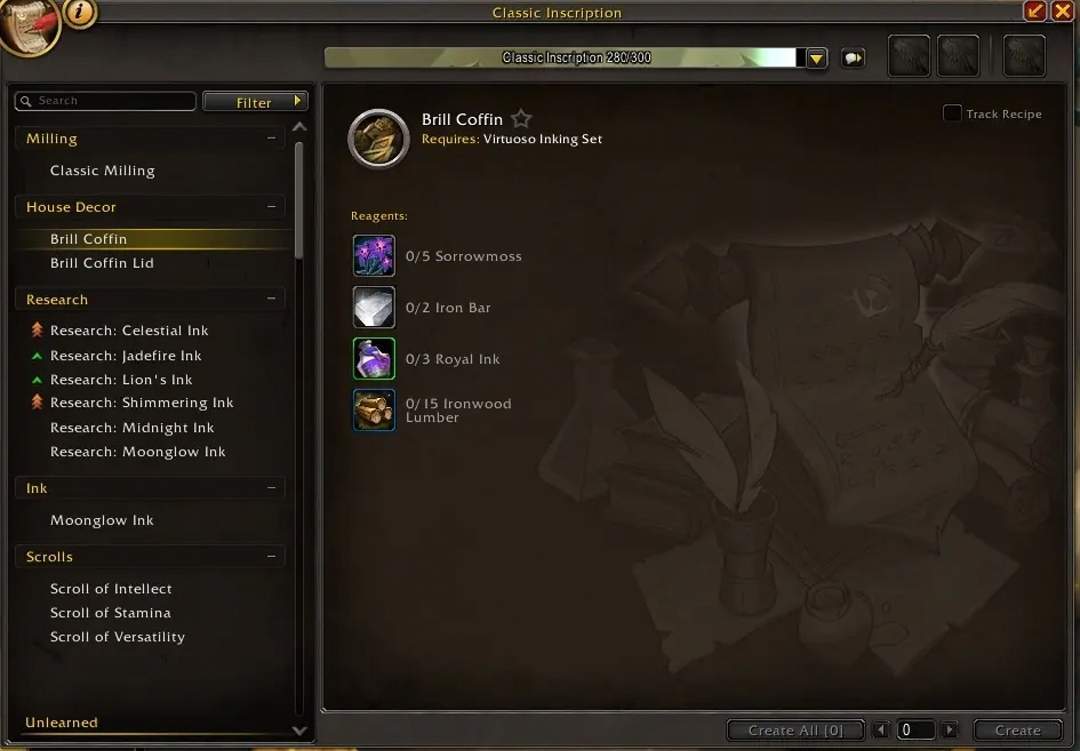
Task: Enable the Track Recipe checkbox
Action: point(951,113)
